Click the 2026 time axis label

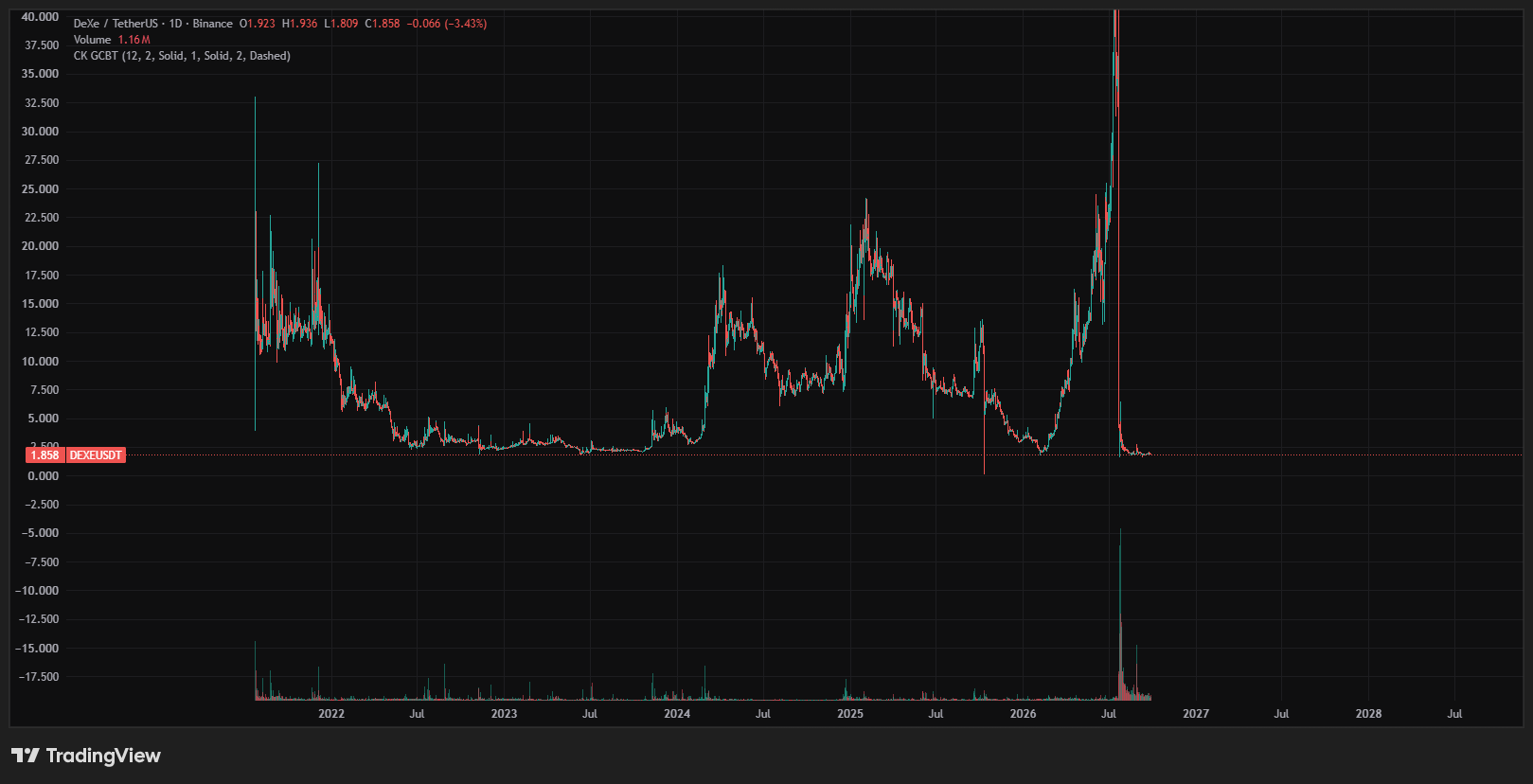(x=1023, y=714)
